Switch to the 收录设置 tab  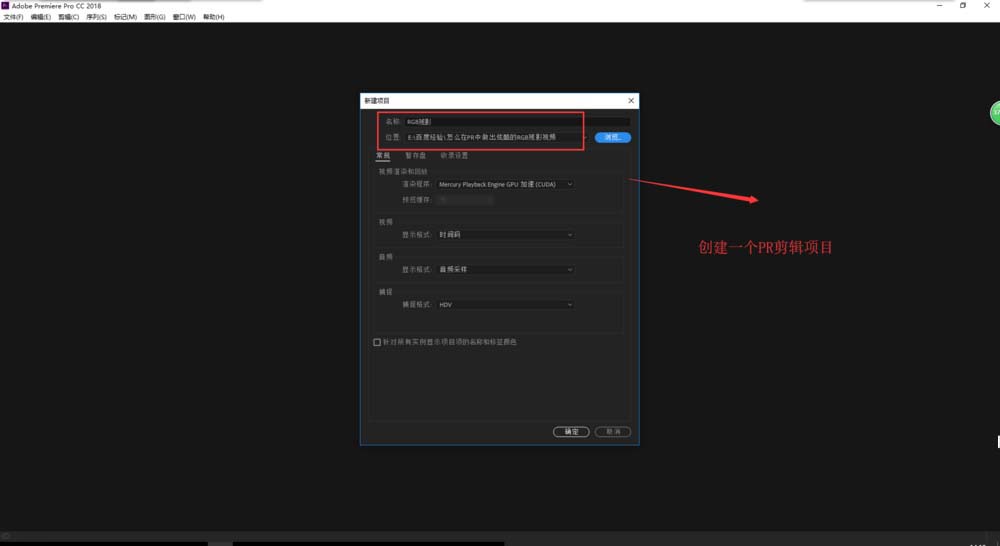[453, 155]
